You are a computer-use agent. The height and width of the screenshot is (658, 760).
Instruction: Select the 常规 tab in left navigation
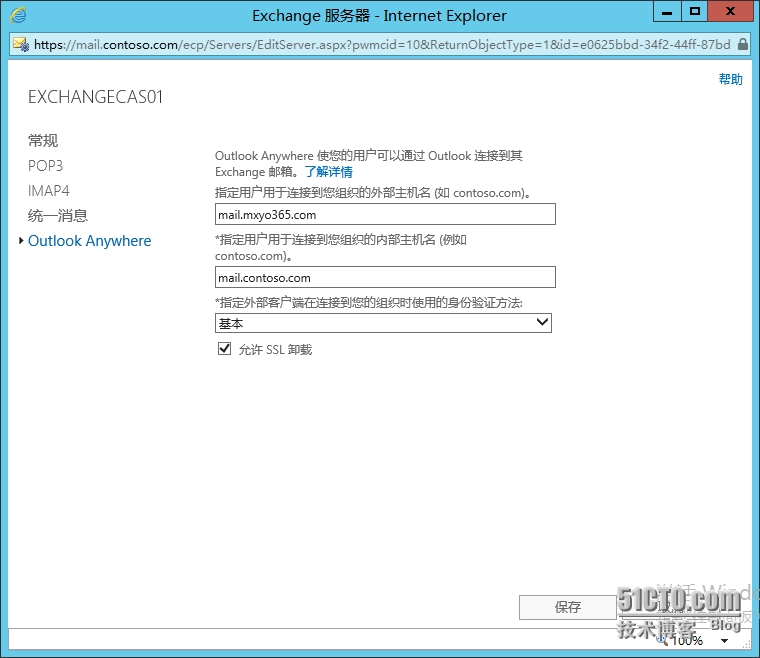tap(43, 141)
